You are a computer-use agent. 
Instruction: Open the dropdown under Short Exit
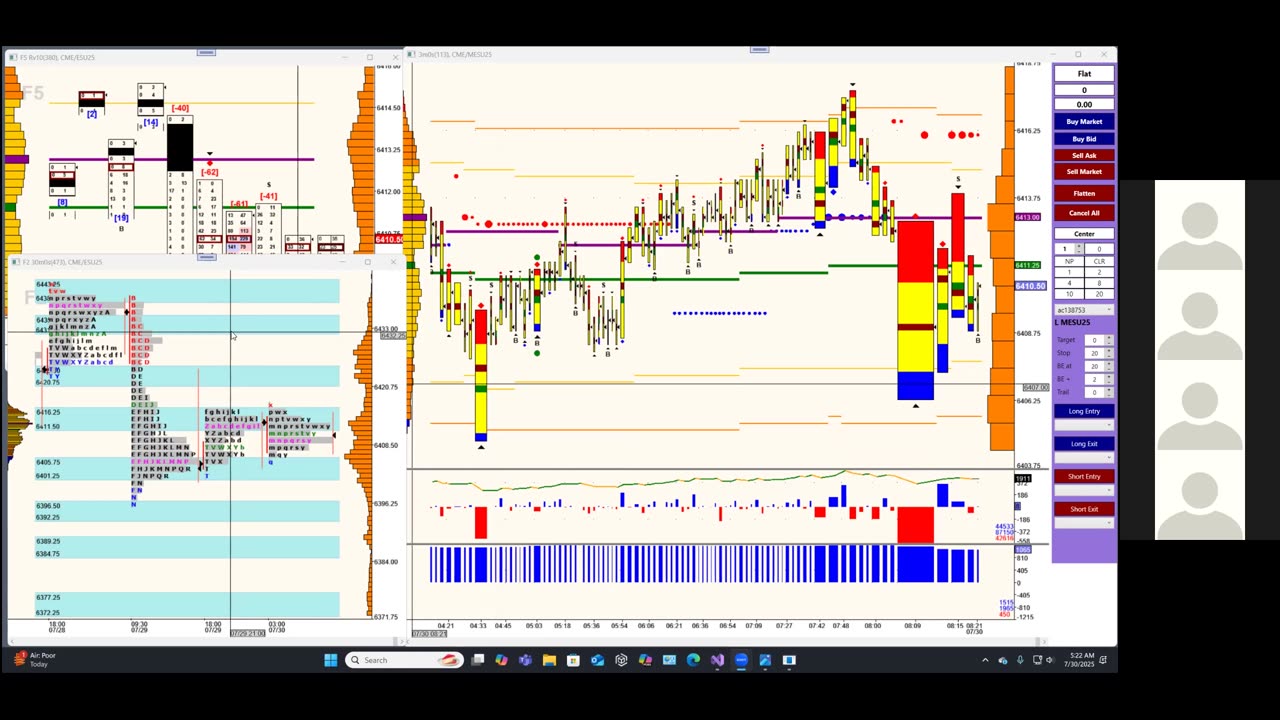tap(1084, 523)
